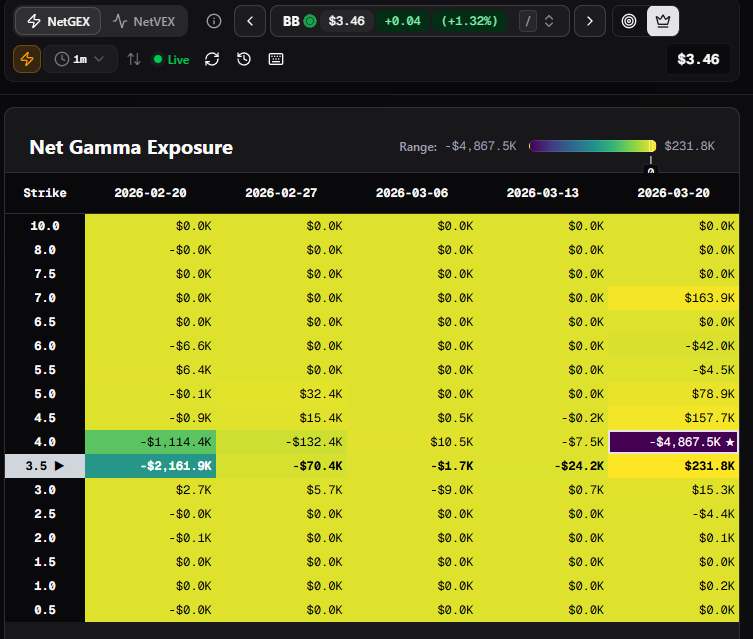
Task: Click the +0.04 price change badge
Action: [x=402, y=21]
